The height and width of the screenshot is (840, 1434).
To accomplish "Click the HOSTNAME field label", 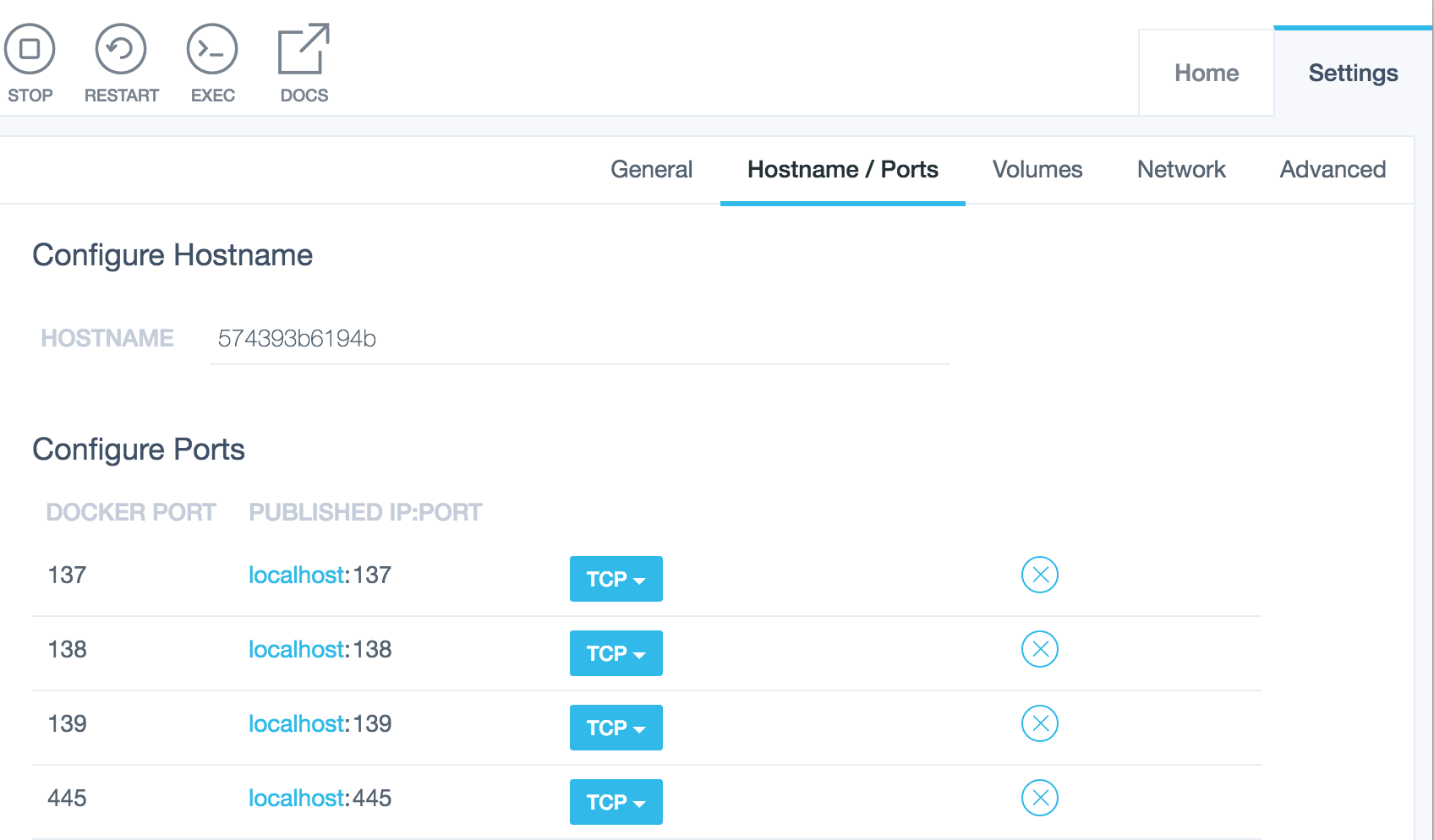I will (x=107, y=338).
